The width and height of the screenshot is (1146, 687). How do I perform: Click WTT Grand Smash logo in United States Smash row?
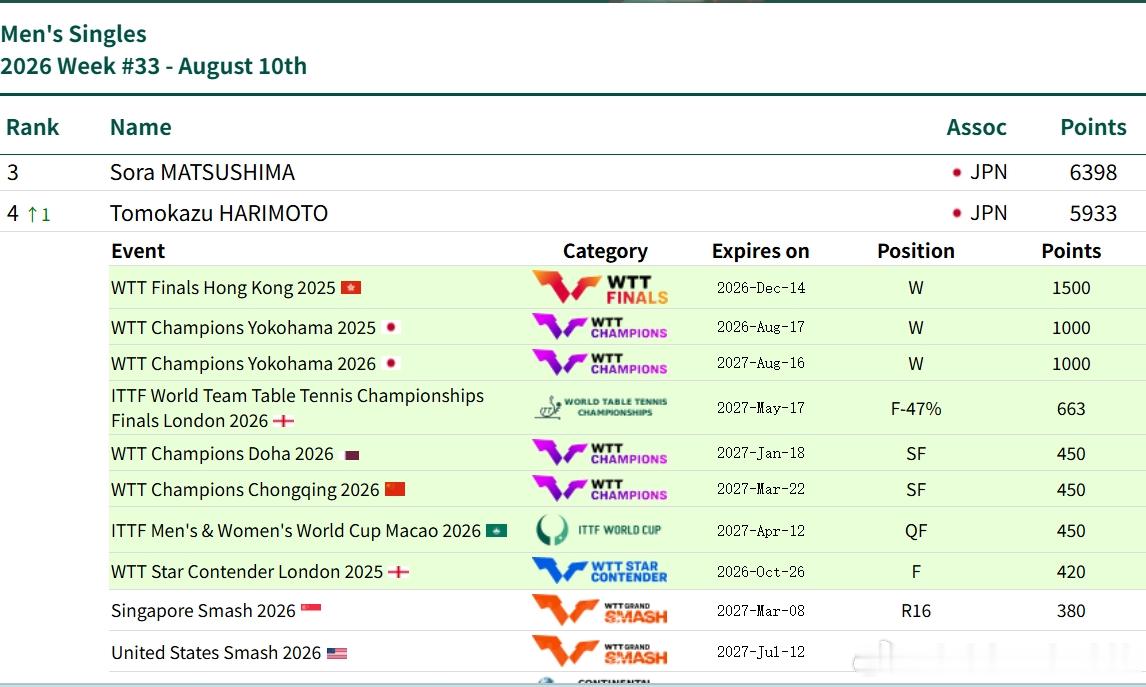(x=600, y=651)
